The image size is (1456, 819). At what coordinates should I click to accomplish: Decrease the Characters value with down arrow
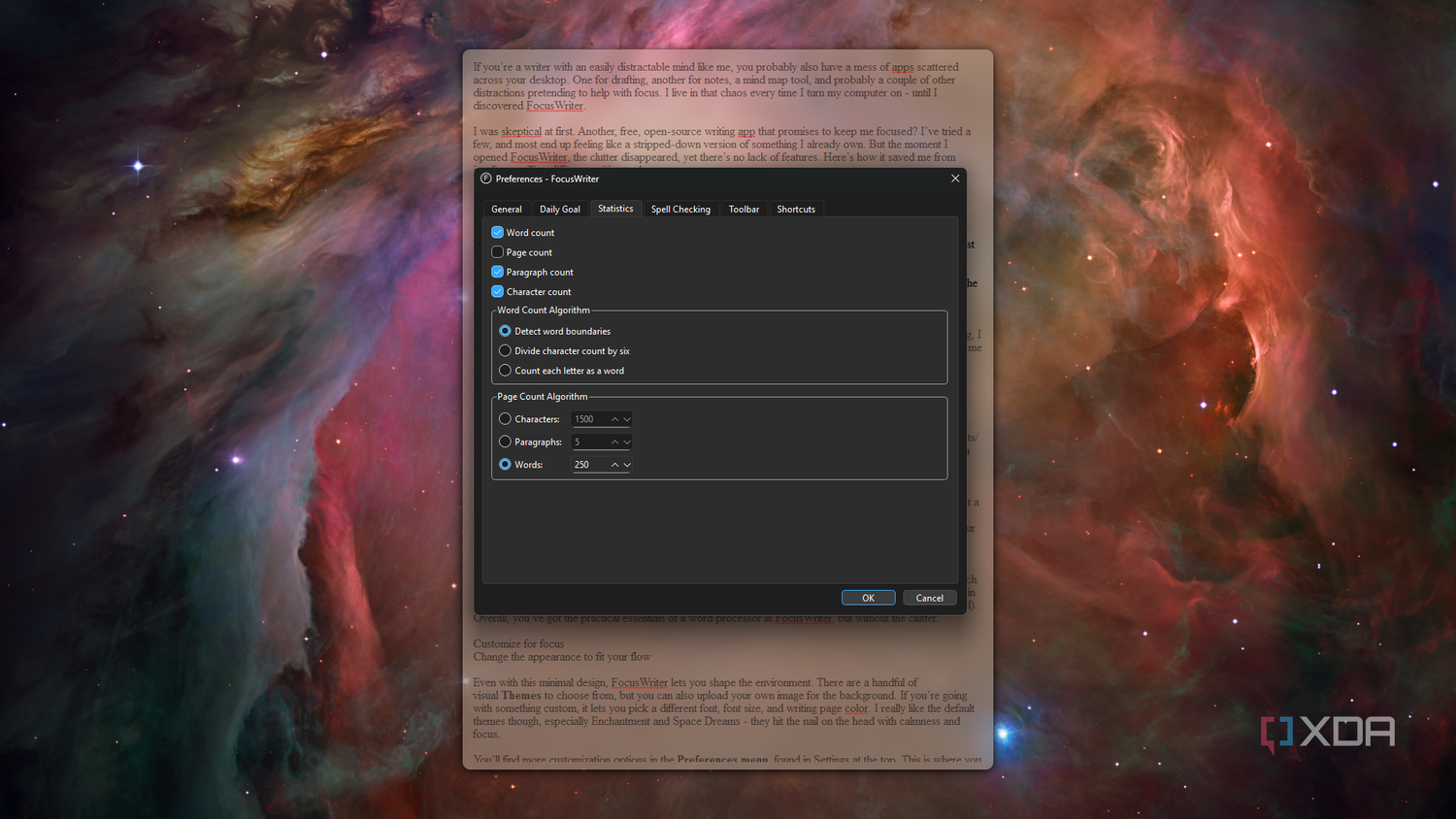click(627, 419)
